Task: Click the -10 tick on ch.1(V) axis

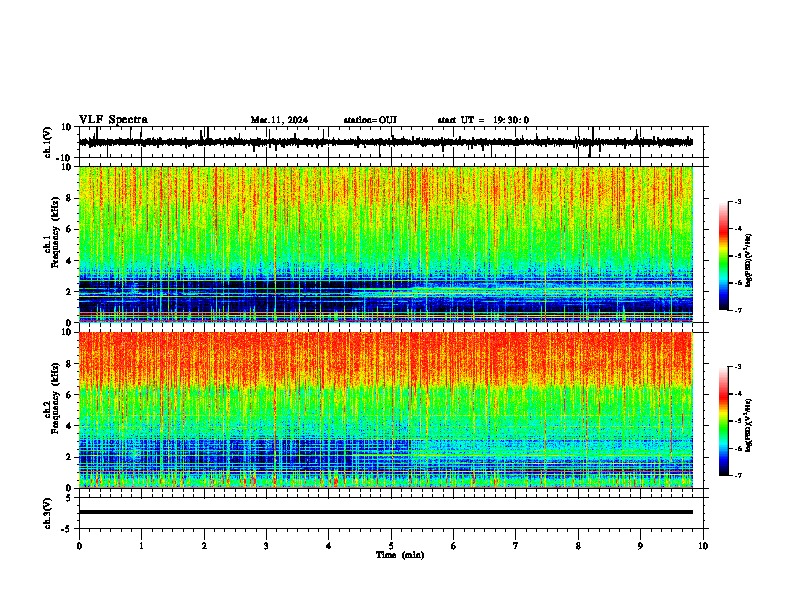Action: tap(65, 158)
